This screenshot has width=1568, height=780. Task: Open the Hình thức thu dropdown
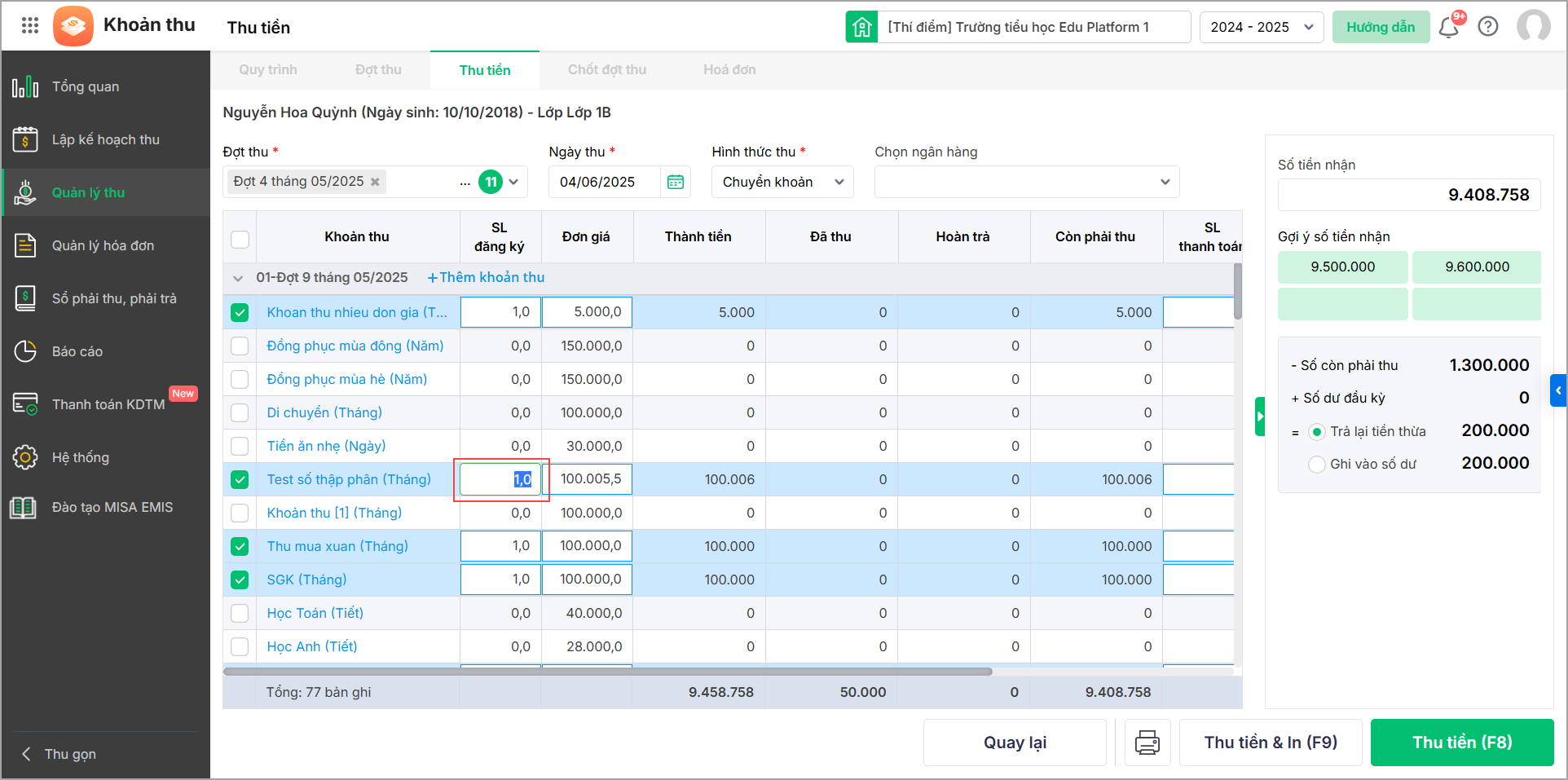[x=782, y=182]
